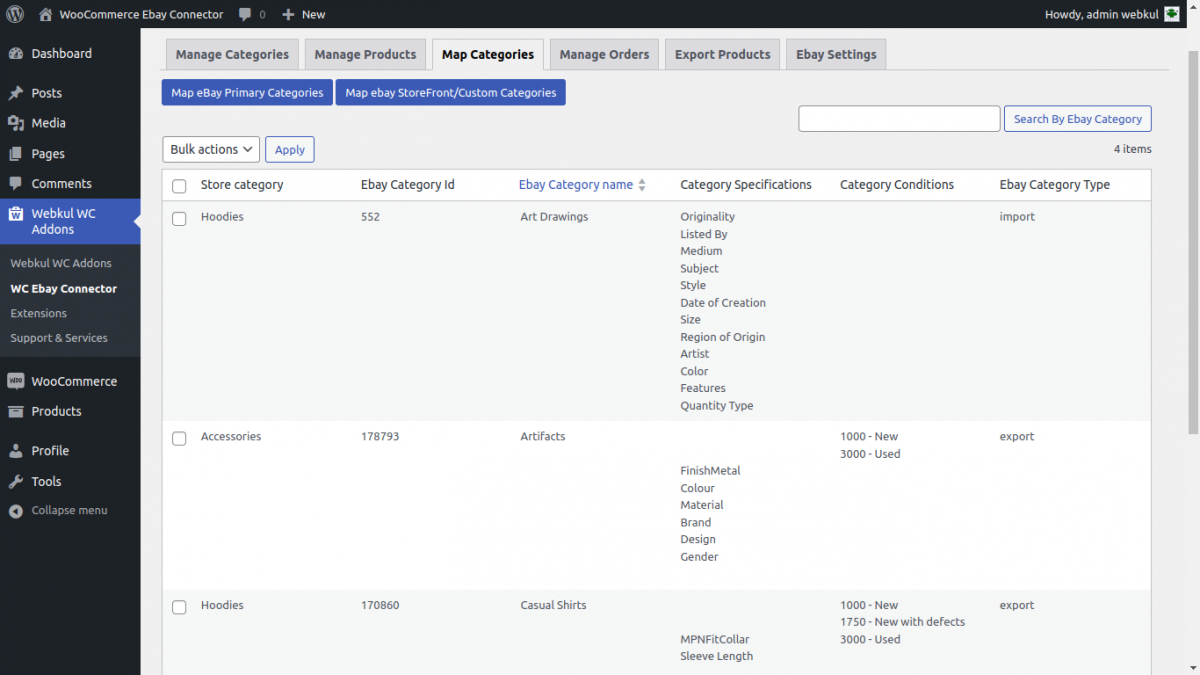Check the Accessories row checkbox
Viewport: 1200px width, 675px height.
click(x=179, y=439)
